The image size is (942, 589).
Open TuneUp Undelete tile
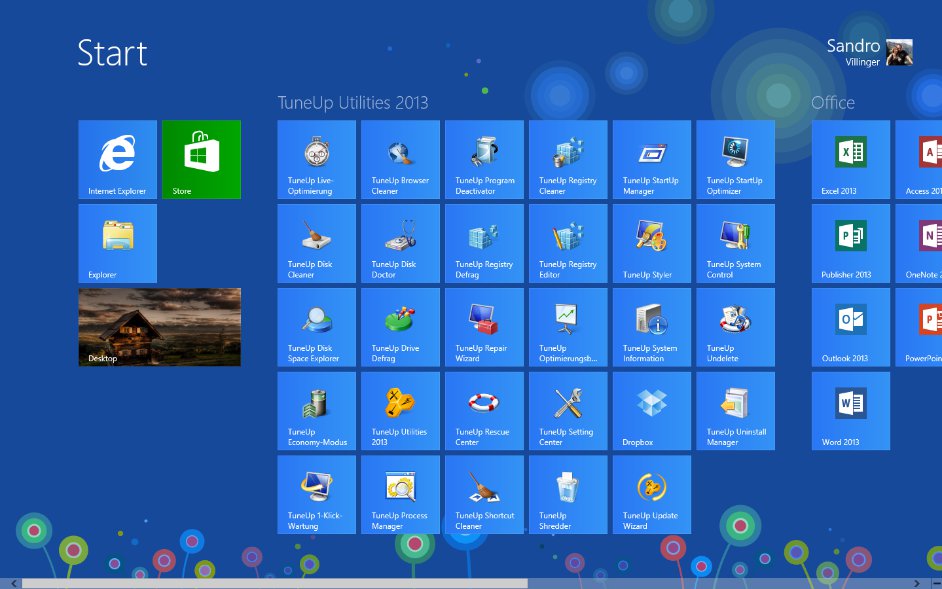click(x=735, y=327)
